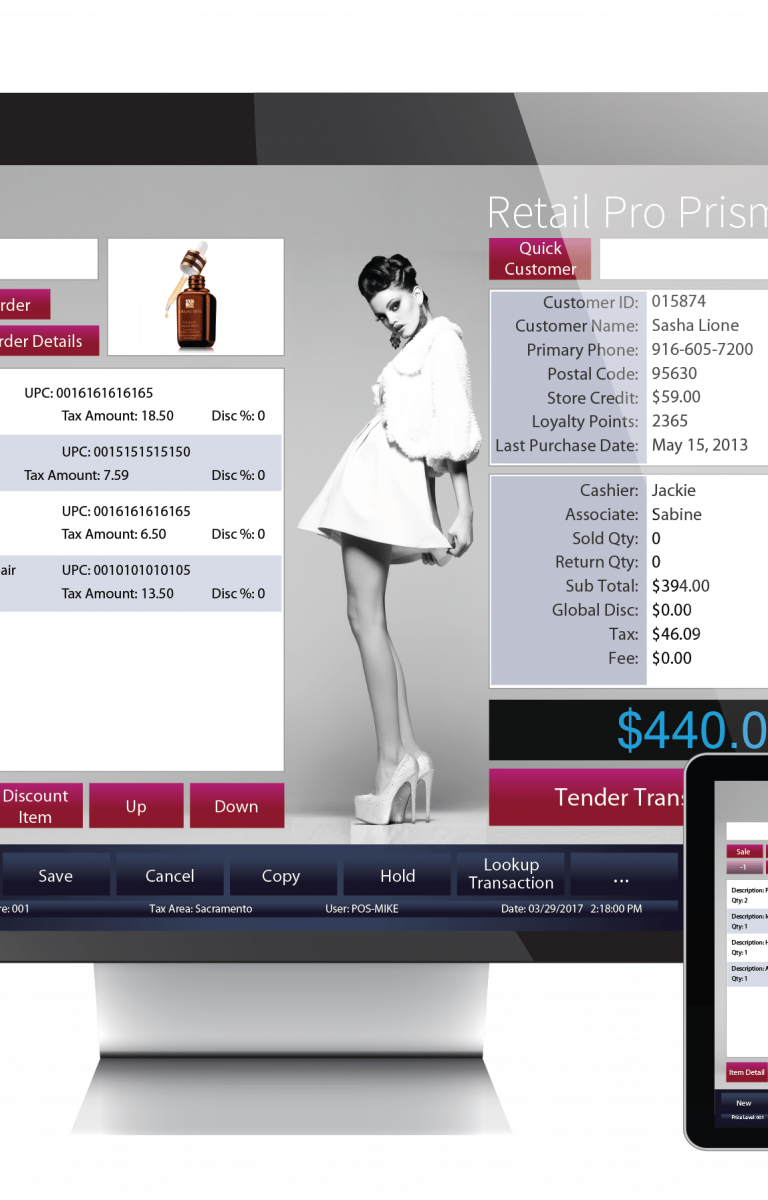768x1200 pixels.
Task: Select last purchase date May 15, 2013
Action: [700, 445]
